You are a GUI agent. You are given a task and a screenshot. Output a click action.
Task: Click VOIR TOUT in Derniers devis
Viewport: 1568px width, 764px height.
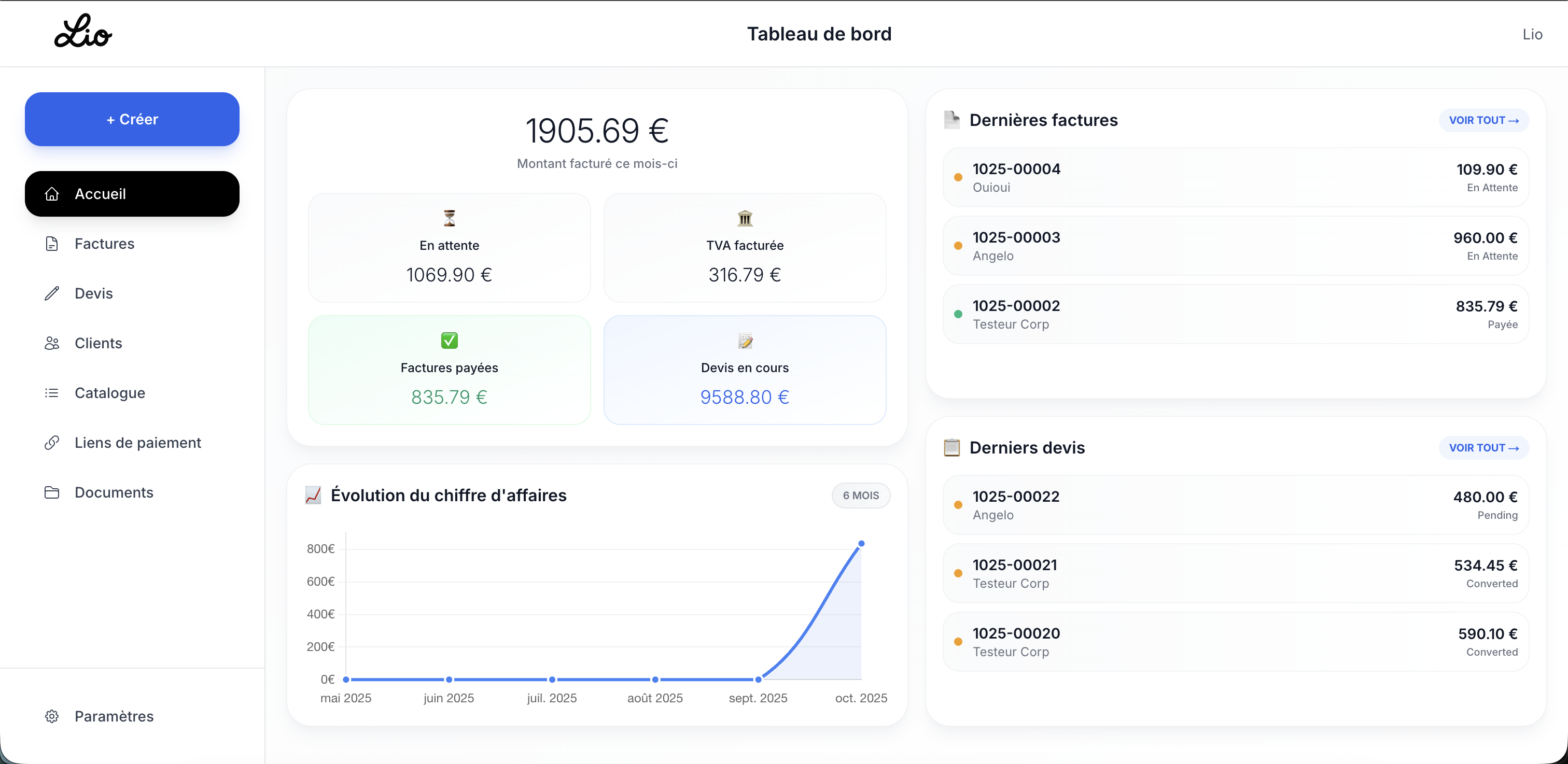coord(1483,448)
